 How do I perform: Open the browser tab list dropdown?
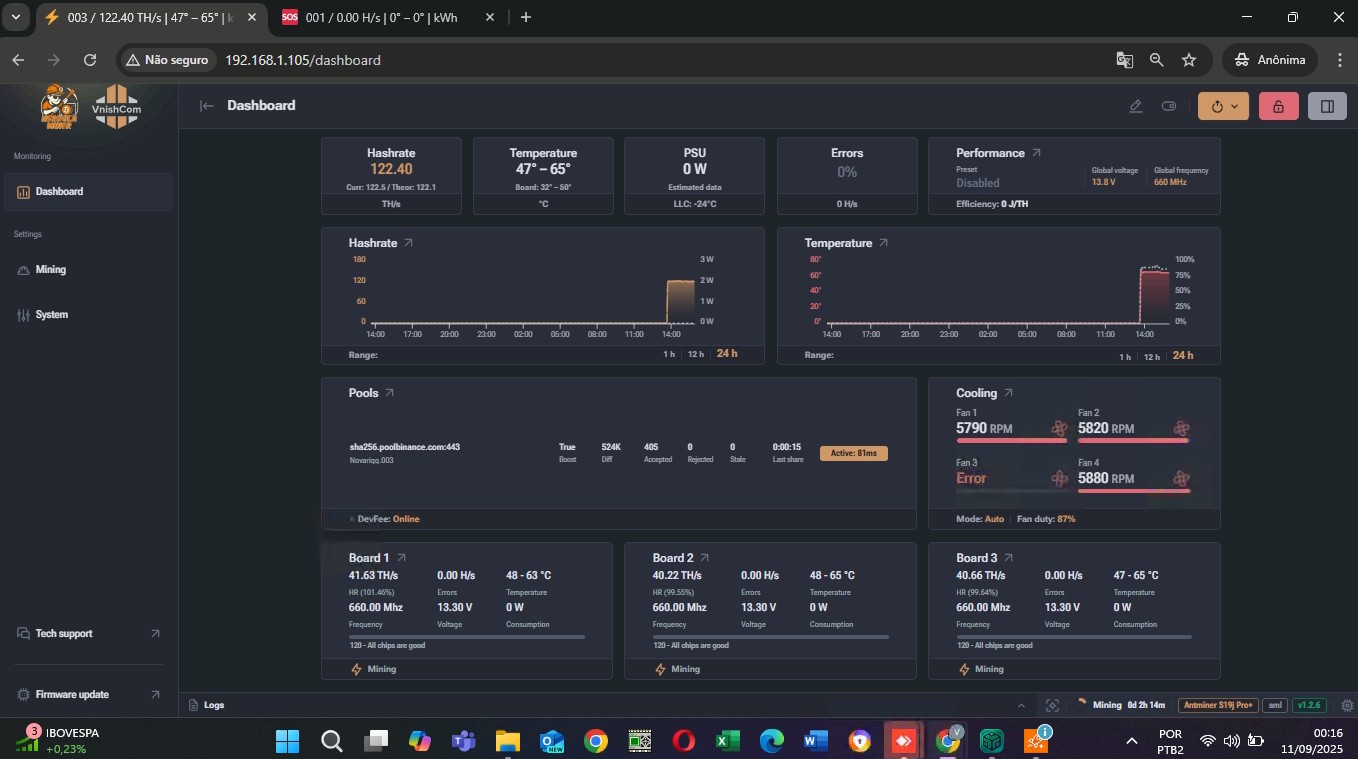point(14,17)
